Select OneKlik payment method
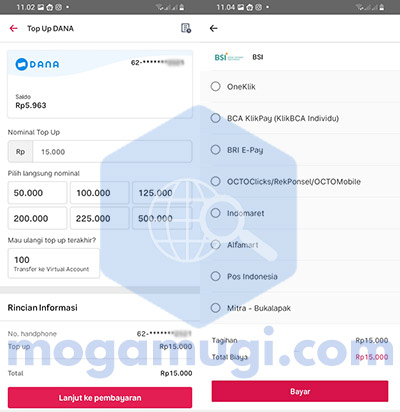The height and width of the screenshot is (412, 400). tap(216, 86)
